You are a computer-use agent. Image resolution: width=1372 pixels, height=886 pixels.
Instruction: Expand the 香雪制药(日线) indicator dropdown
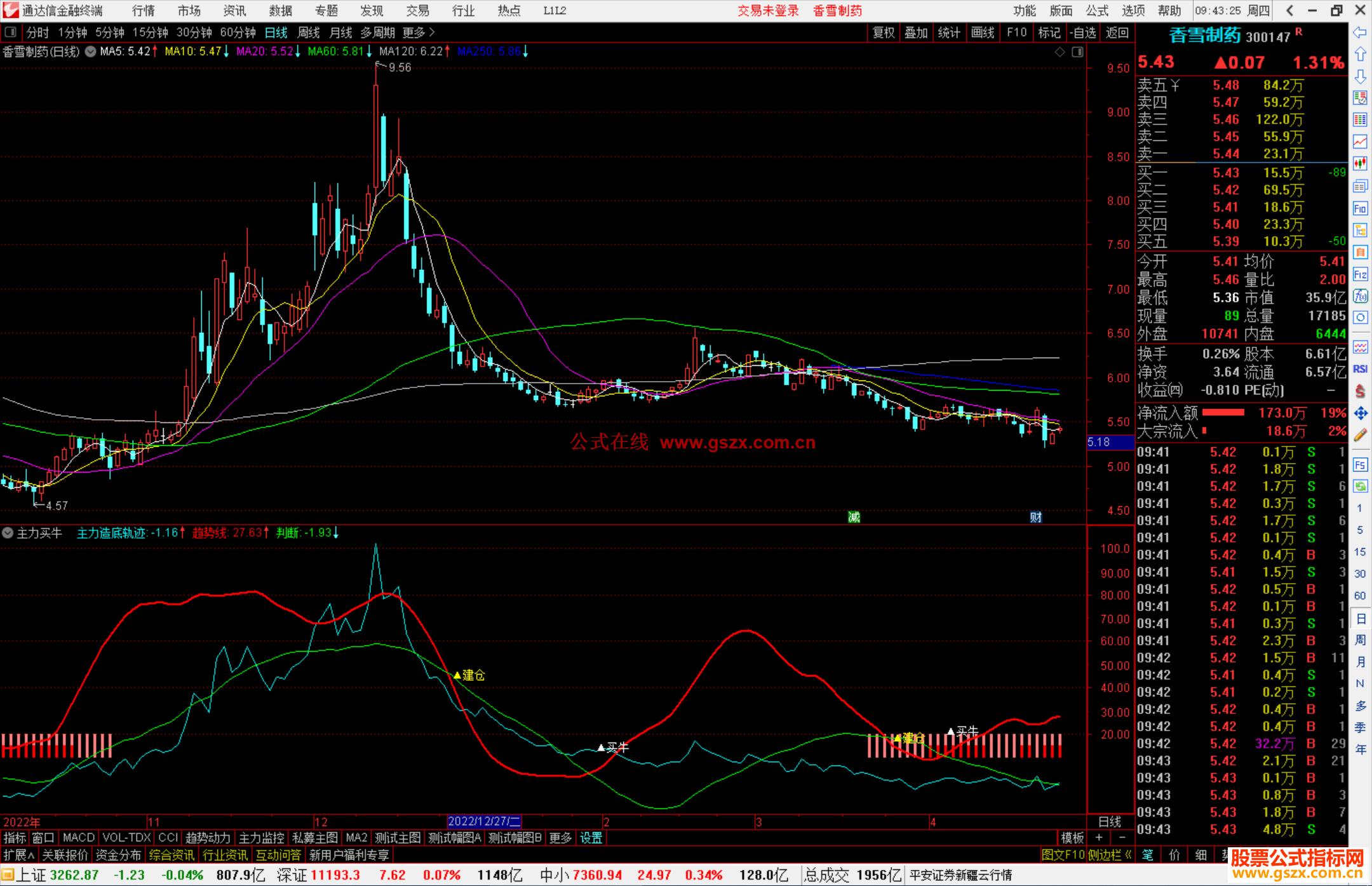point(91,51)
